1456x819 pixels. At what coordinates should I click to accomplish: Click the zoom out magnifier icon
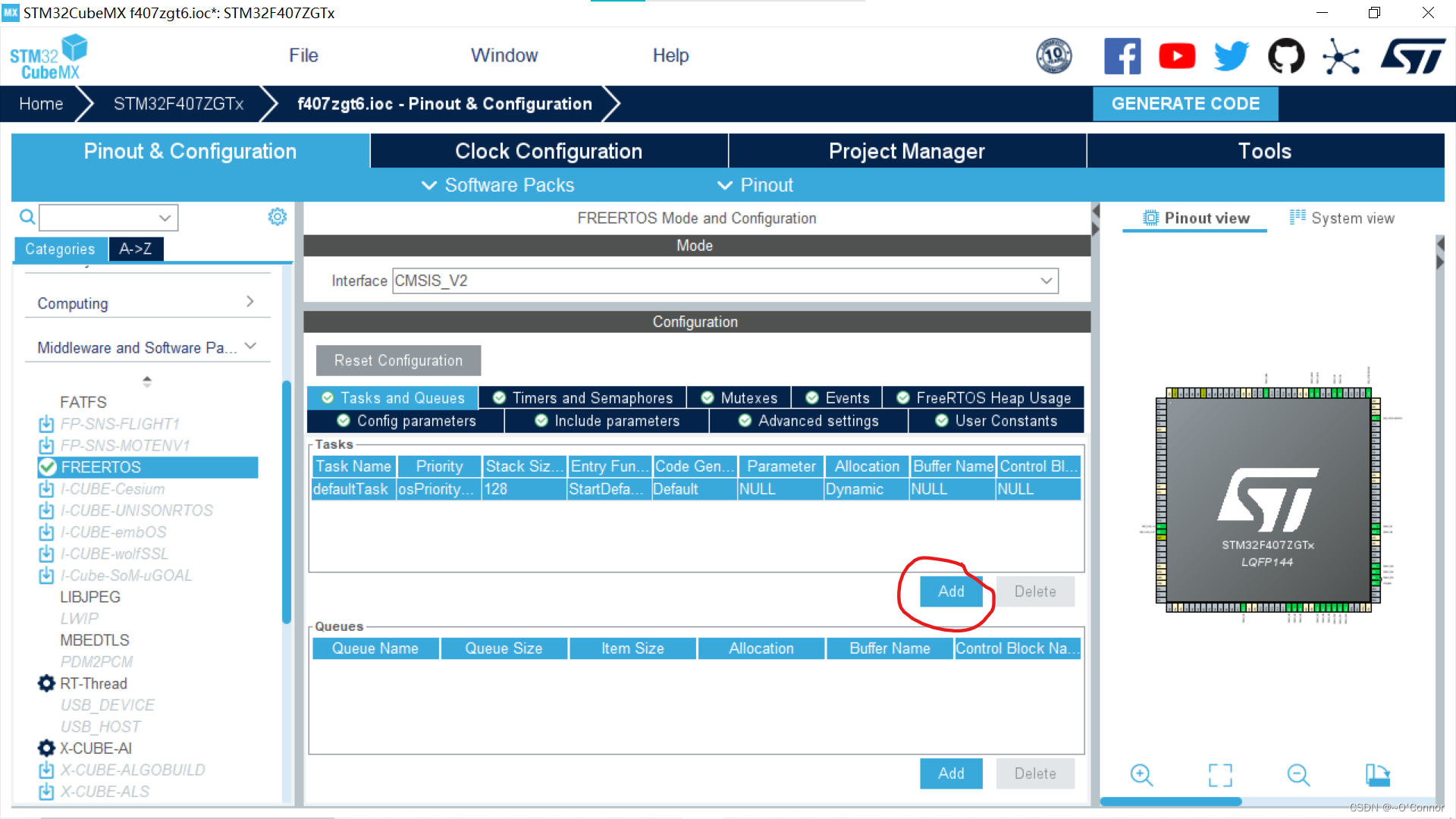pos(1298,774)
